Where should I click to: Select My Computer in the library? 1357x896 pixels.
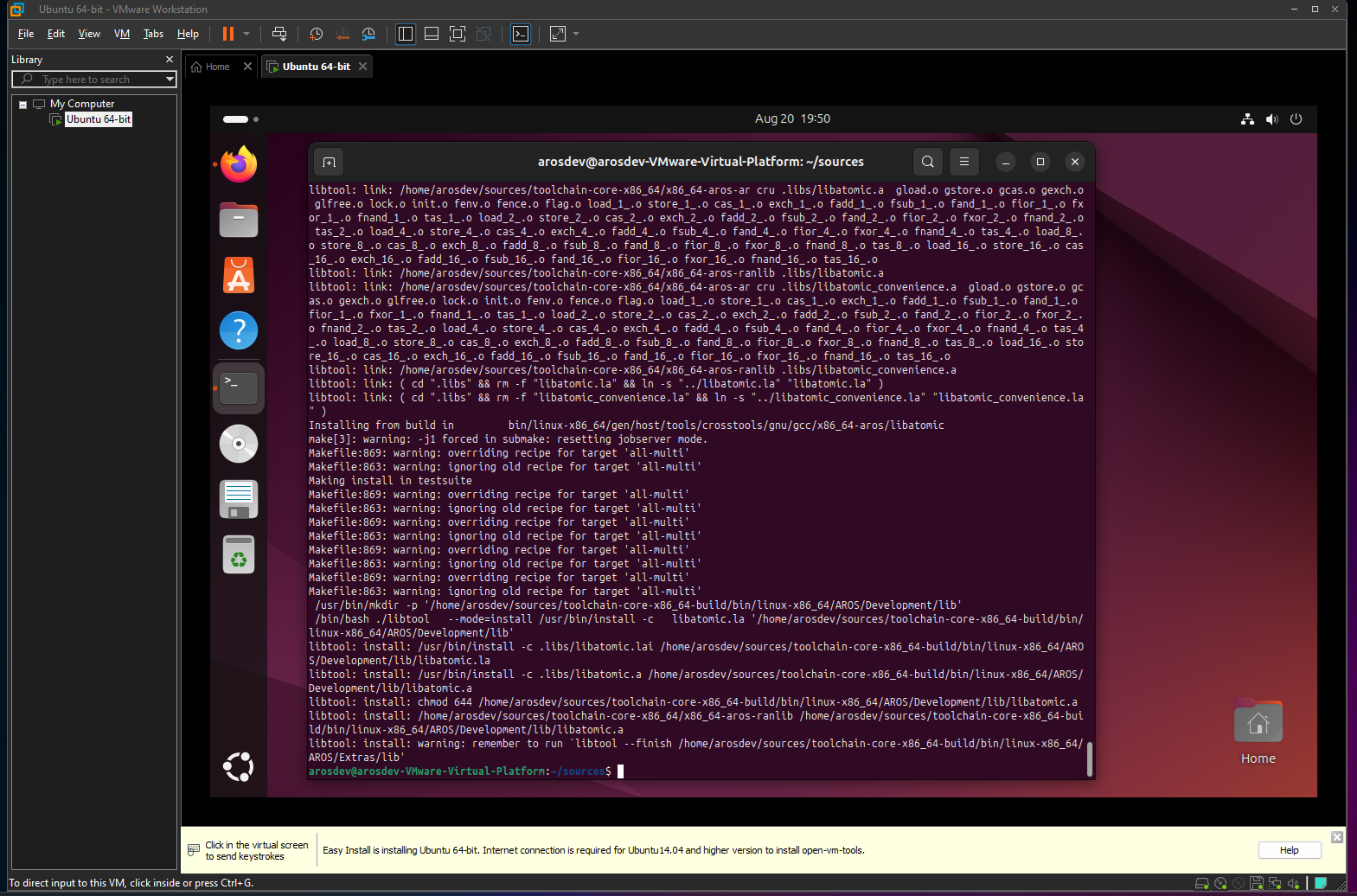point(82,104)
